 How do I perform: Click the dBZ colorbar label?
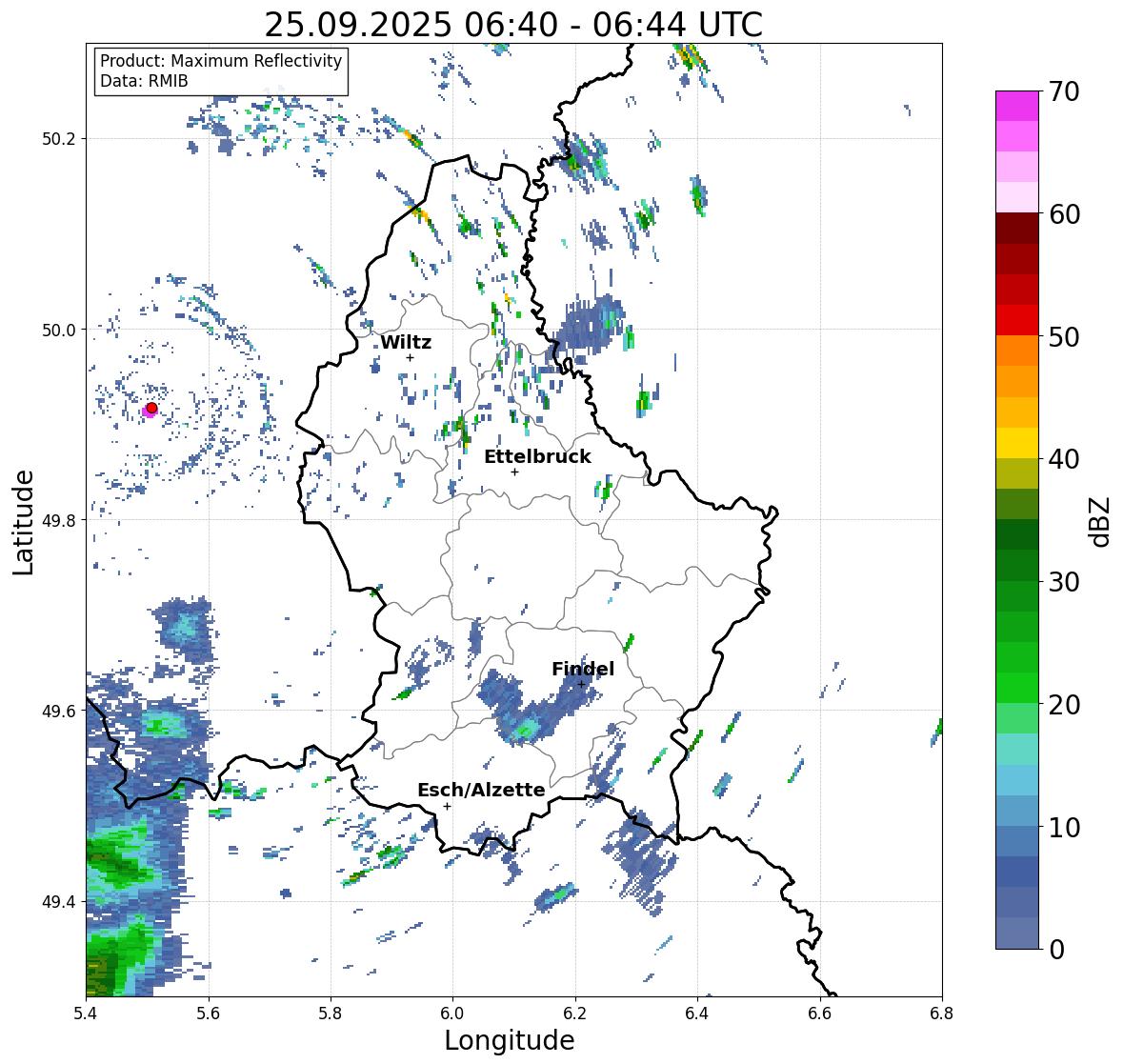(1101, 521)
